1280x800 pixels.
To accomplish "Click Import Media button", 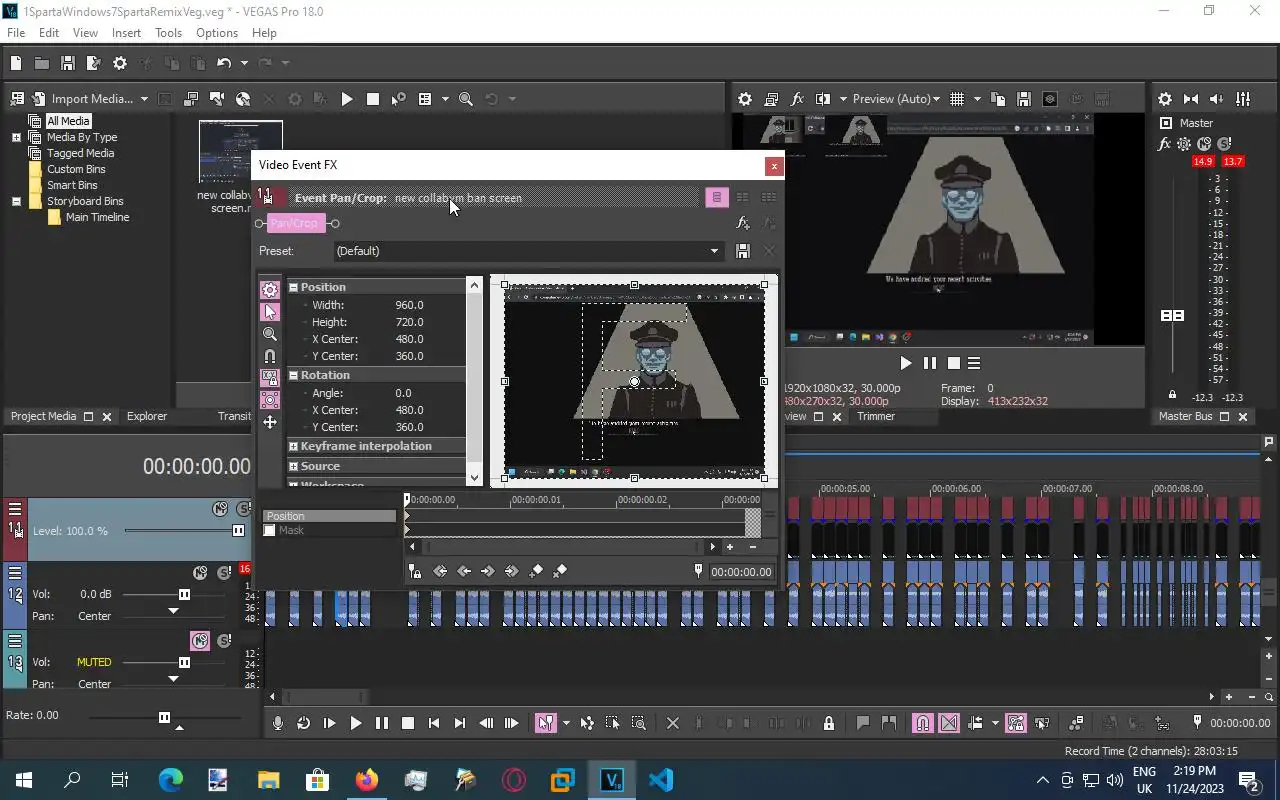I will [83, 99].
